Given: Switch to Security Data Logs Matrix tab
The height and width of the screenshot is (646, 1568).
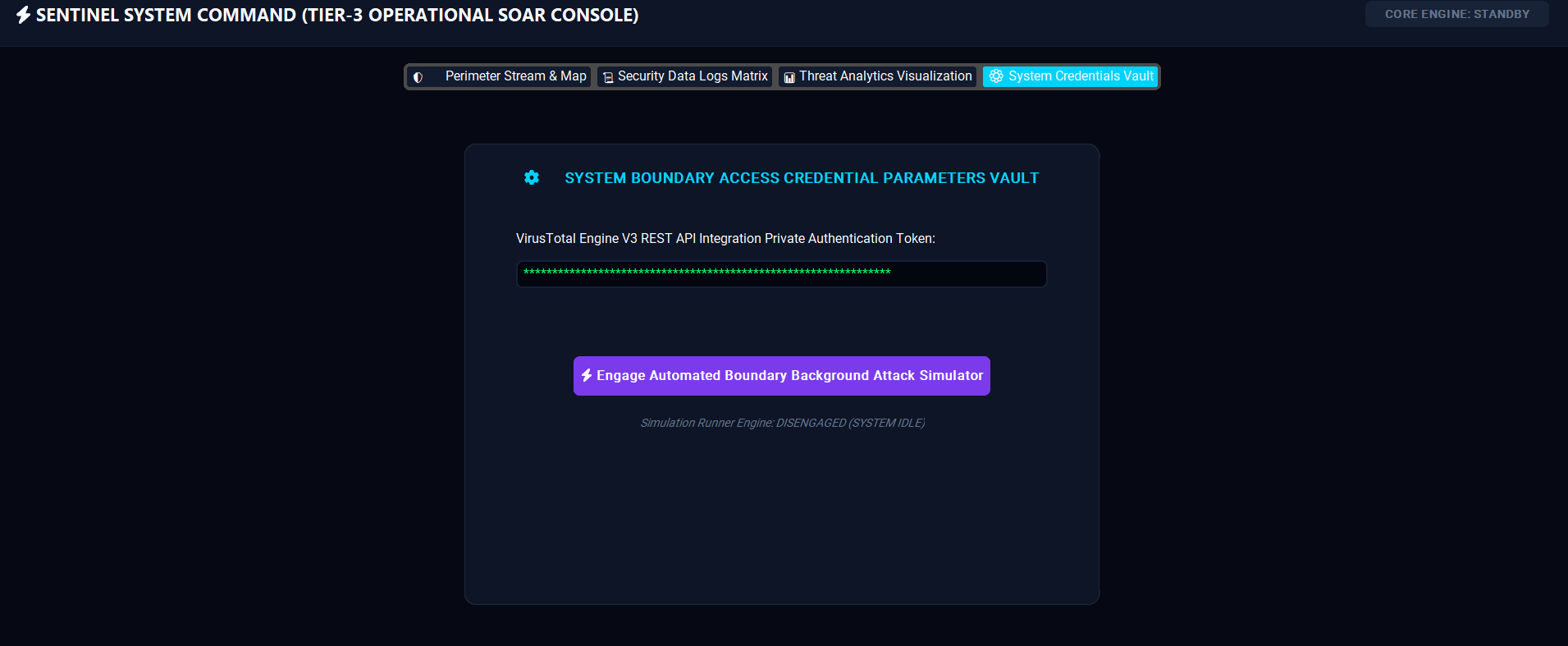Looking at the screenshot, I should [685, 76].
